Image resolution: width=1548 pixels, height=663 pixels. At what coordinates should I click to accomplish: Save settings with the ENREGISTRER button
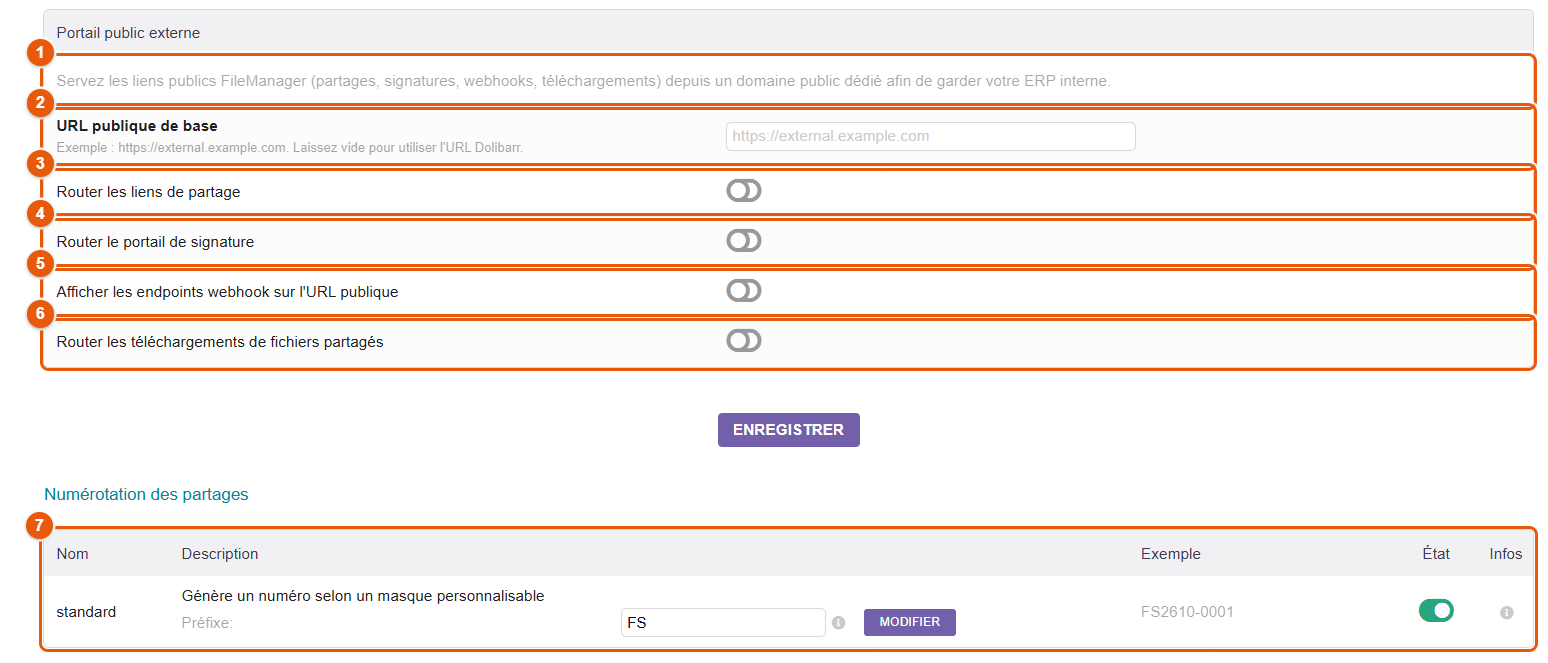coord(789,430)
